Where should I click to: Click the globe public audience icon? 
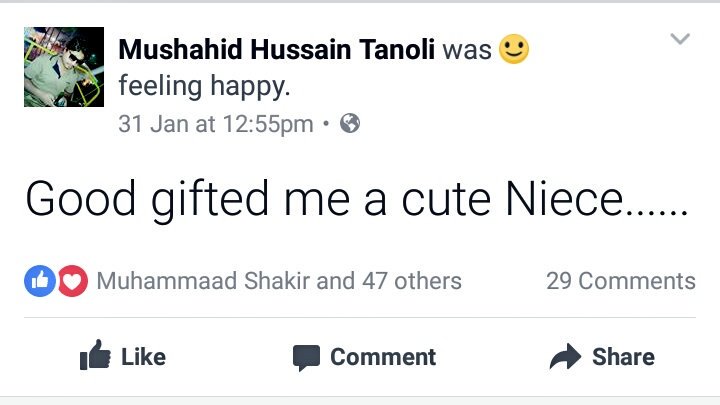click(350, 124)
